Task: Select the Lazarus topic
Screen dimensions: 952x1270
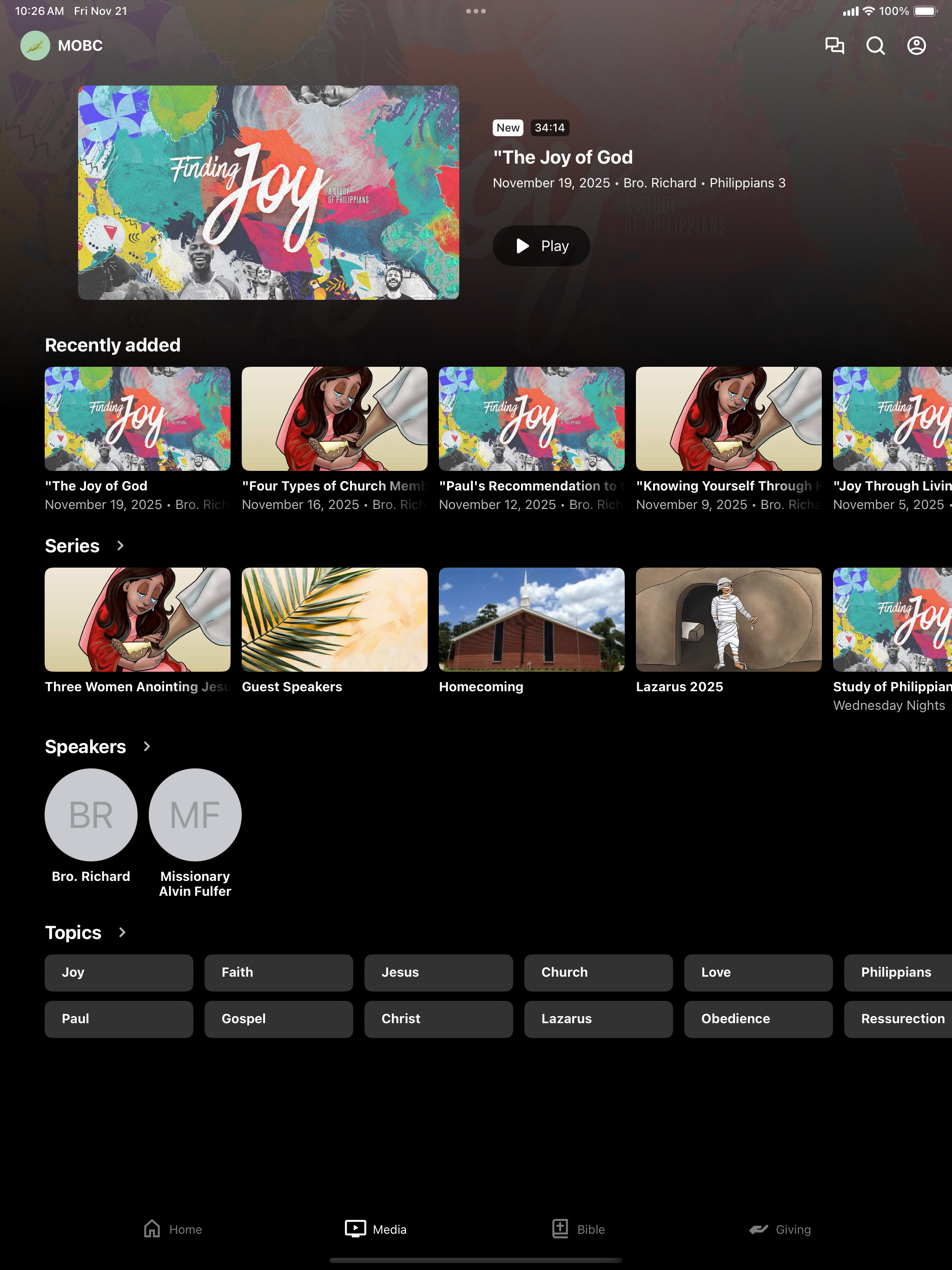Action: [598, 1019]
